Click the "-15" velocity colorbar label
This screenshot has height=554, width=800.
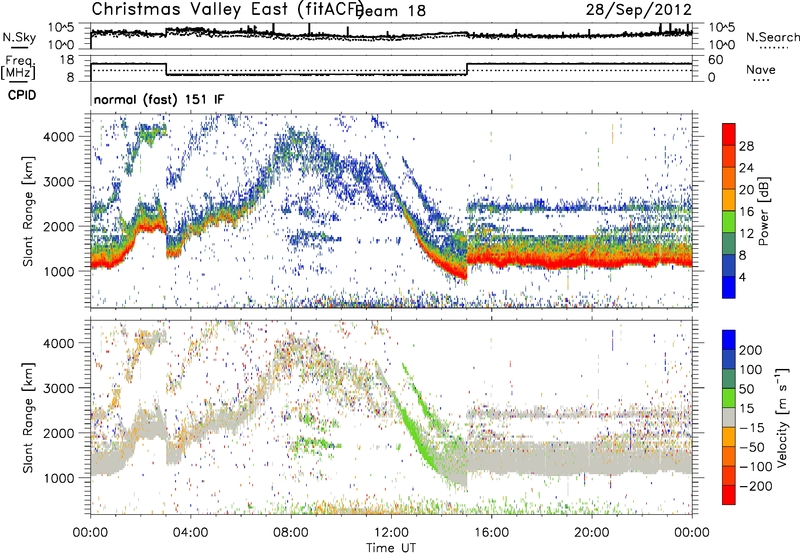pos(752,428)
